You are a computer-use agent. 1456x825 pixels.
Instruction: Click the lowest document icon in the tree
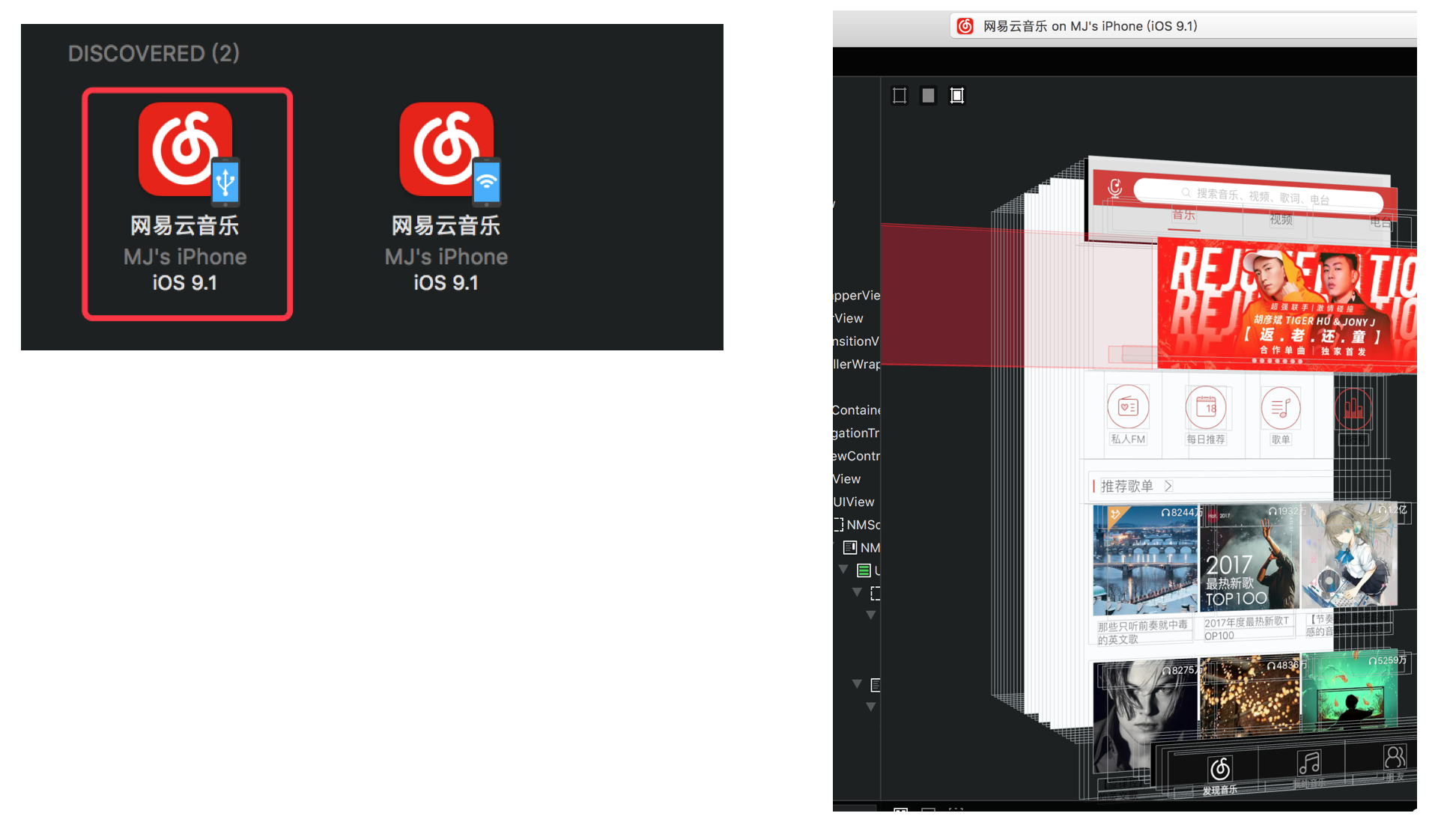point(876,685)
